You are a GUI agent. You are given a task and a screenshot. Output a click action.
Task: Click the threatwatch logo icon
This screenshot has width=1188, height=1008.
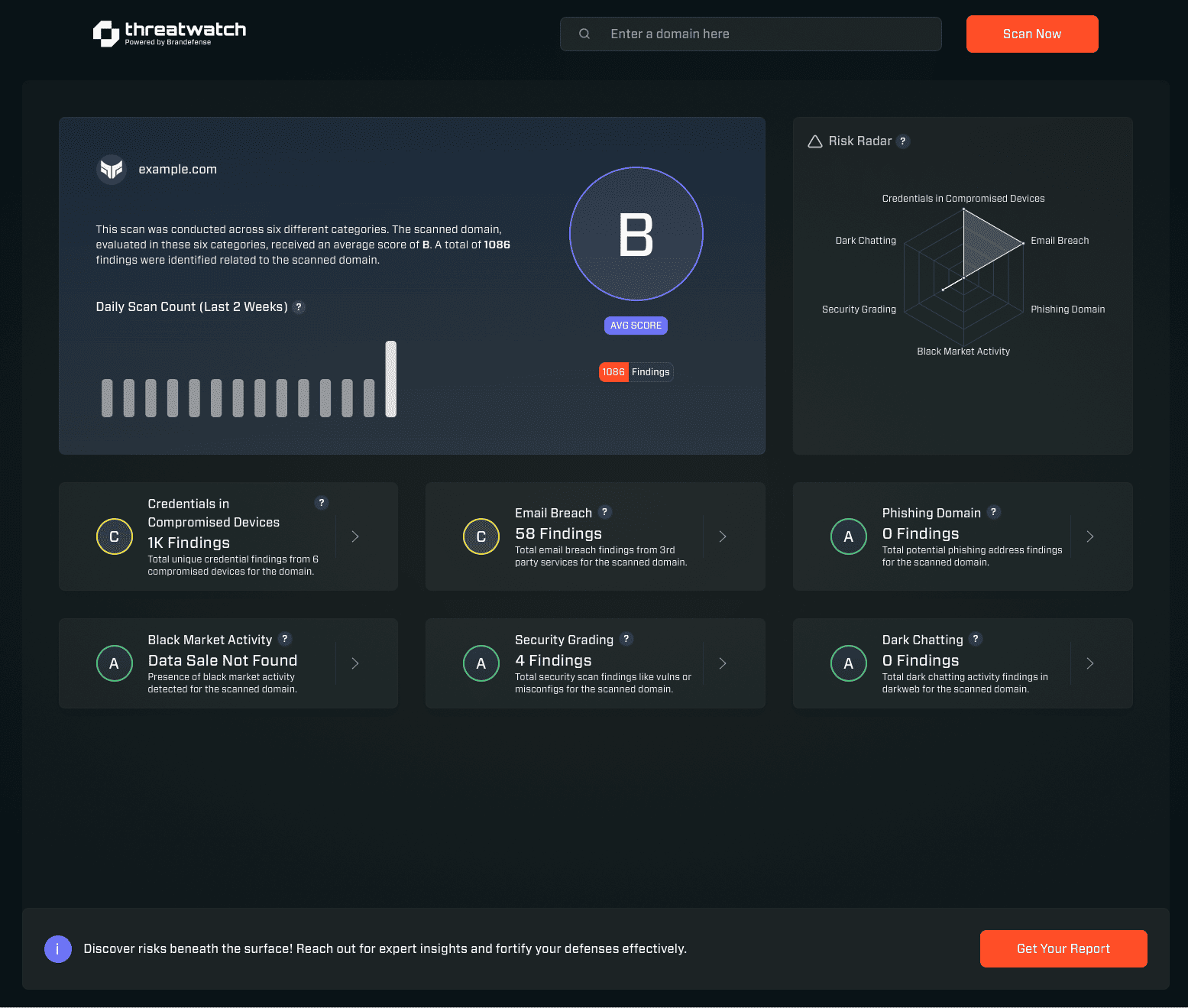[x=105, y=34]
